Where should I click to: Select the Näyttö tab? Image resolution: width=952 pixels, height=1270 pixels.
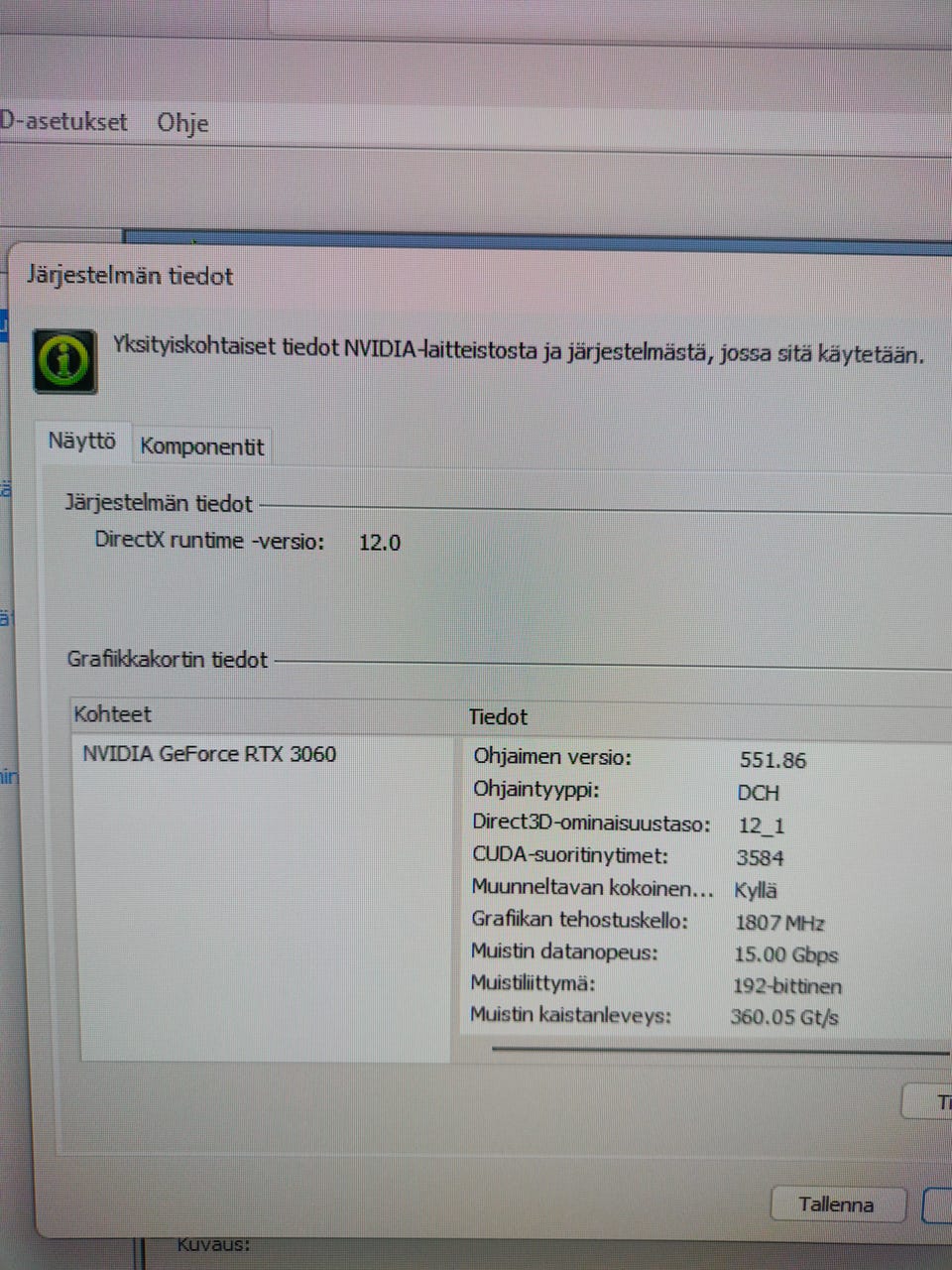tap(81, 441)
